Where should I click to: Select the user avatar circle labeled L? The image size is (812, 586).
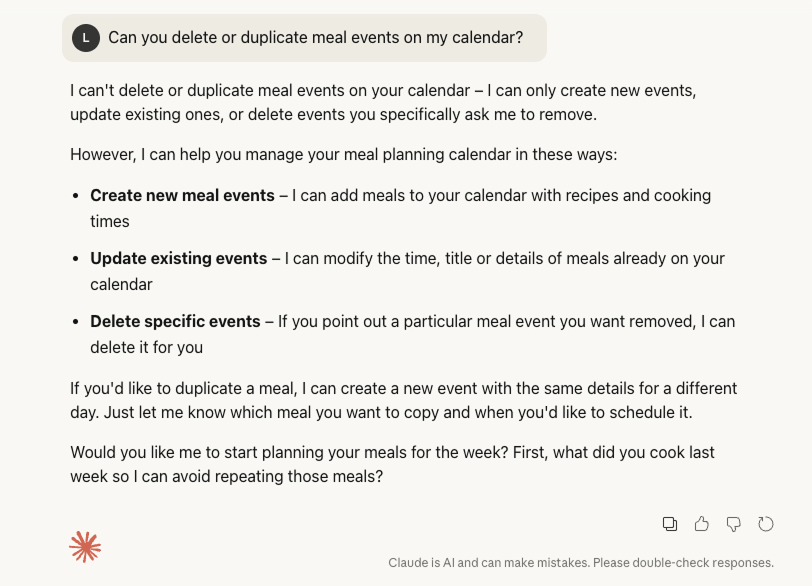click(x=86, y=37)
